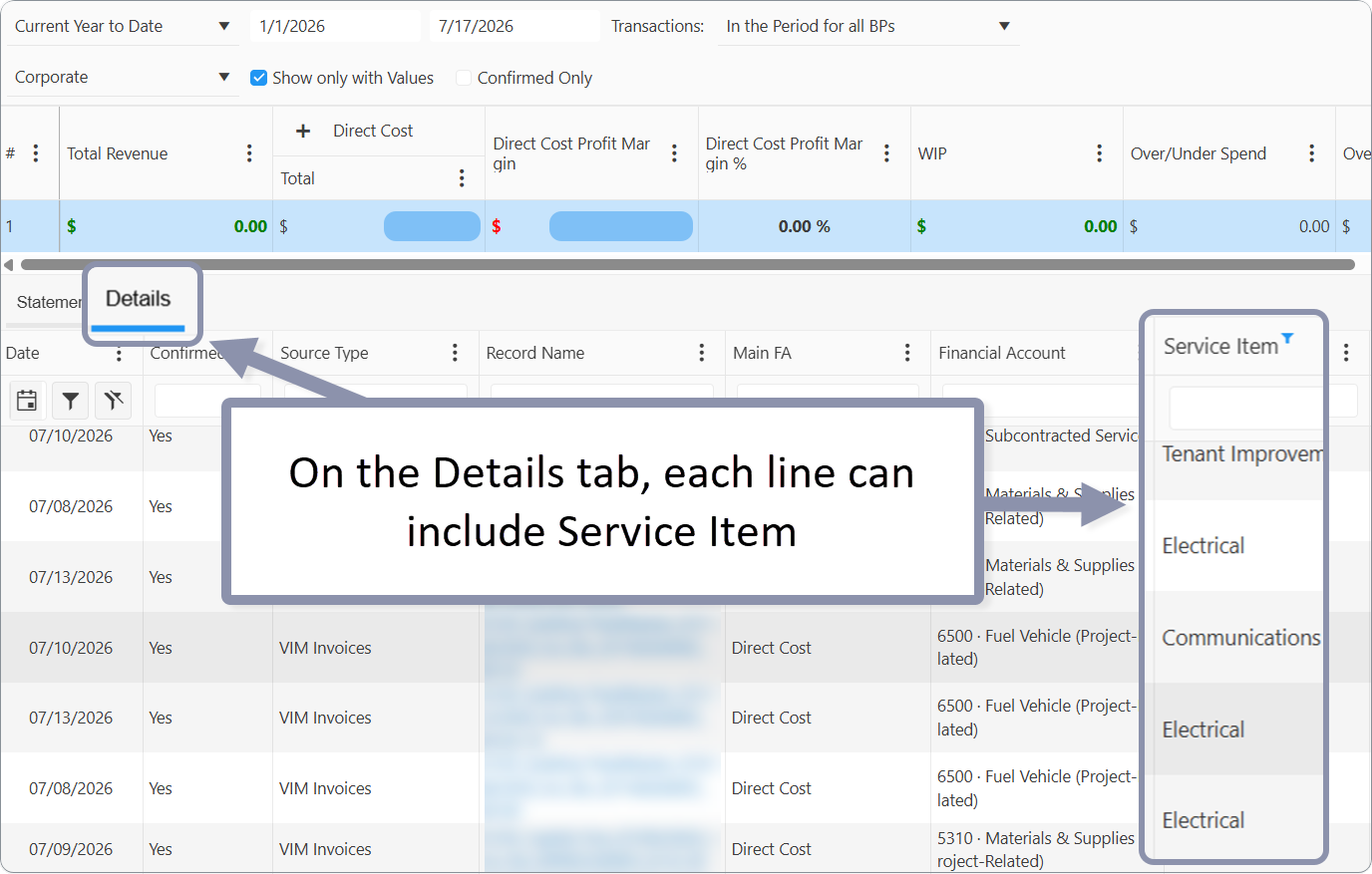Open the Record Name column menu

pos(702,353)
